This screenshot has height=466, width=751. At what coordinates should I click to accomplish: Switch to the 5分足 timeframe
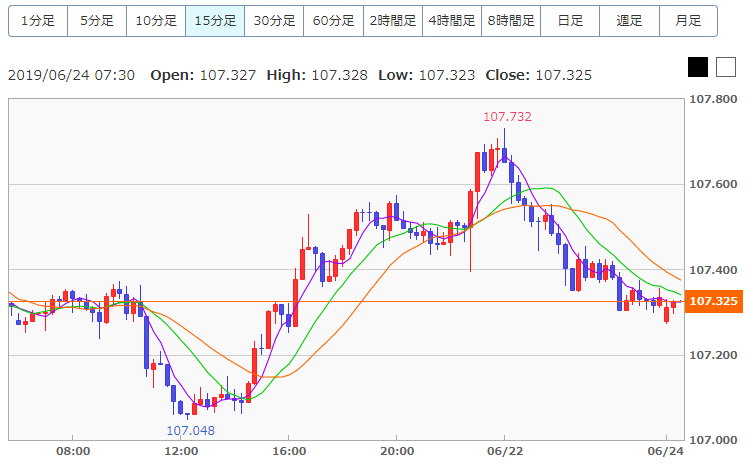point(97,21)
